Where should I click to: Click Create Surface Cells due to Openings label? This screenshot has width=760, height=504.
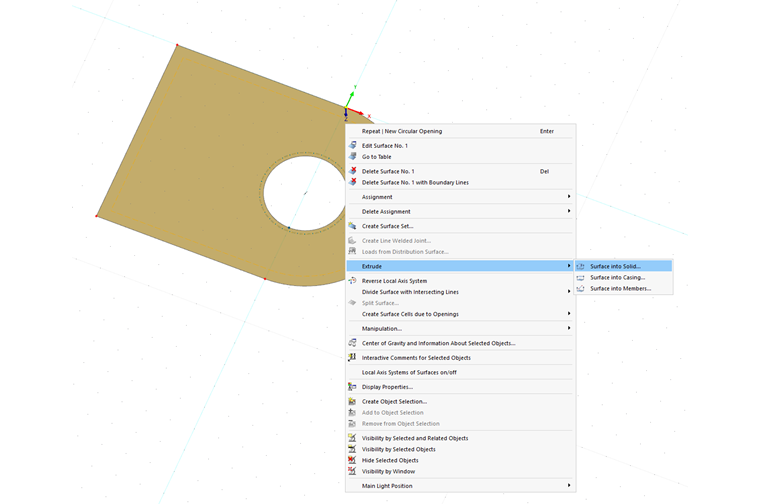[x=410, y=314]
